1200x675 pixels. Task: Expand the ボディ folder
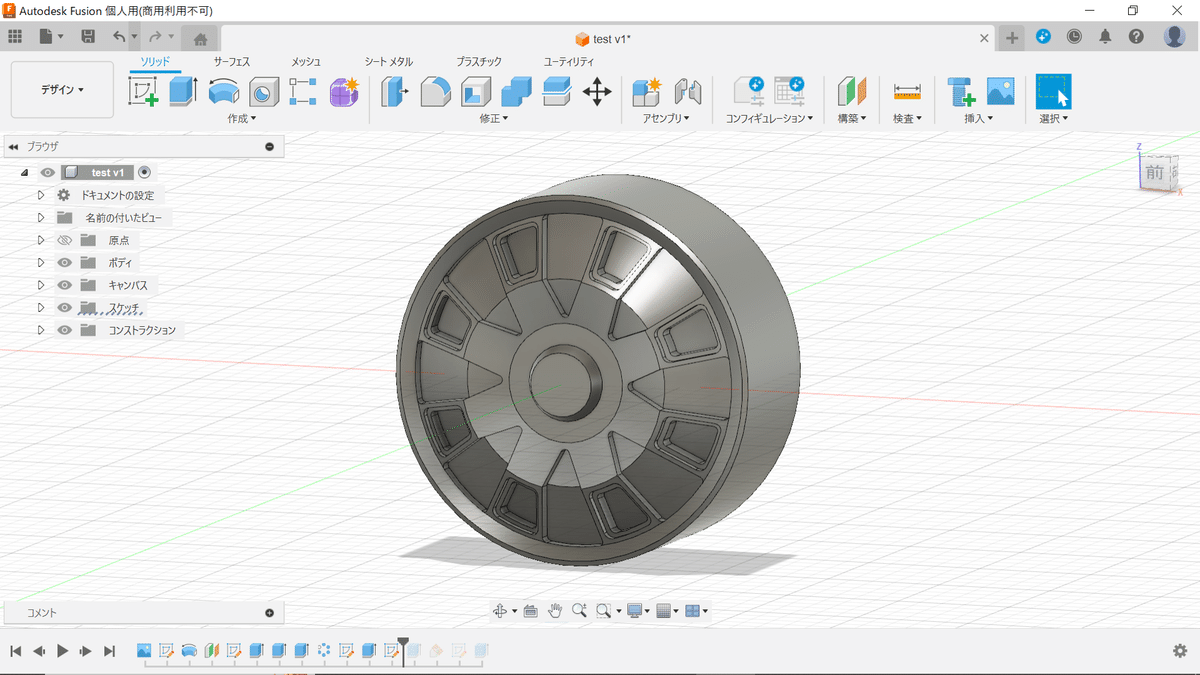click(41, 263)
